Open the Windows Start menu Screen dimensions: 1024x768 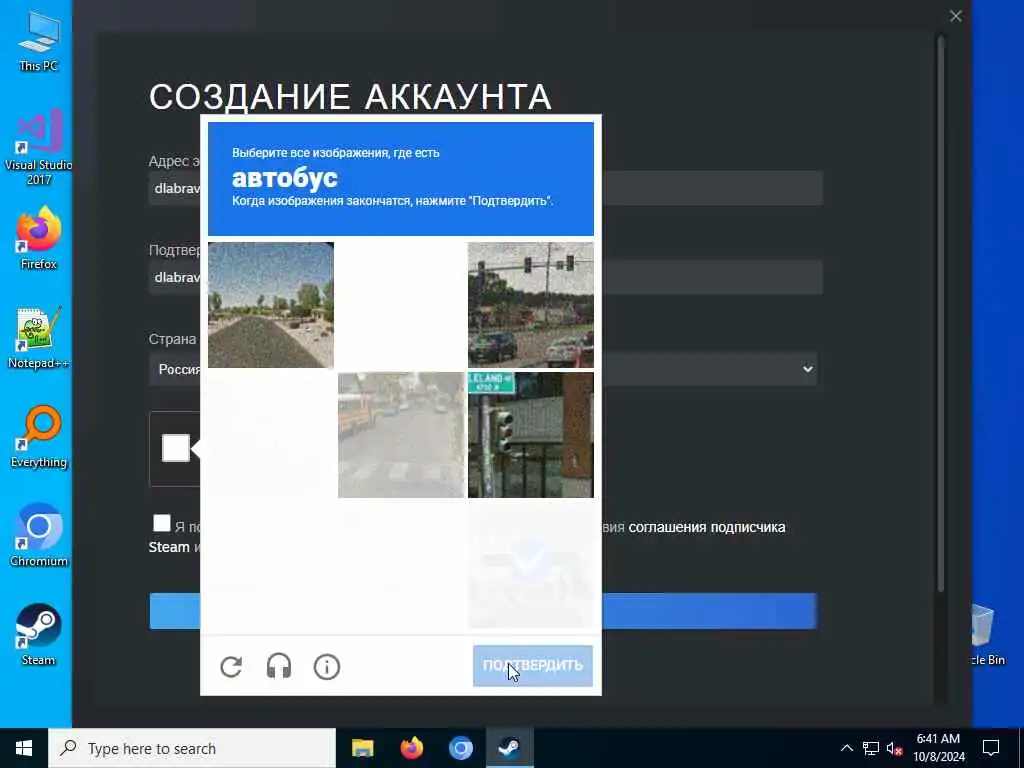point(24,748)
